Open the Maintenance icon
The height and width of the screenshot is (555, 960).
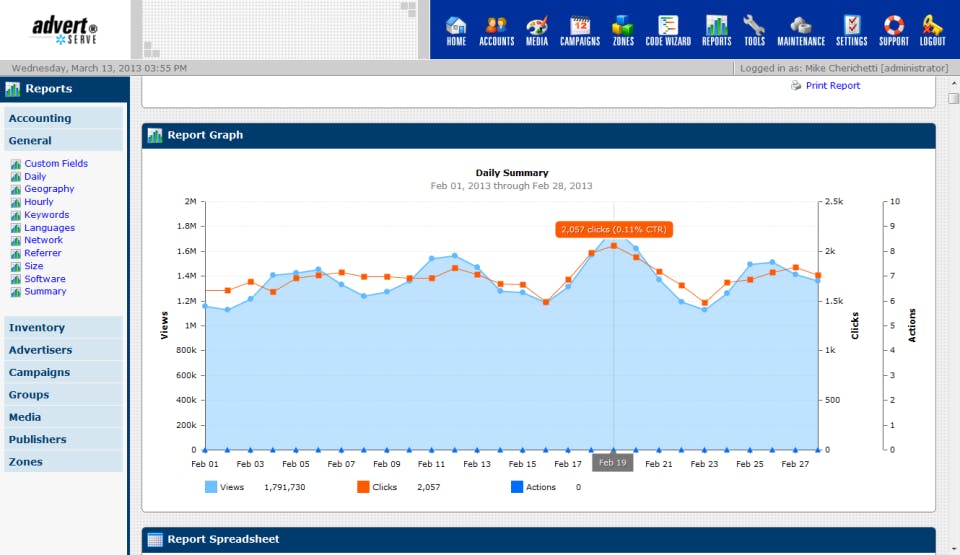801,31
